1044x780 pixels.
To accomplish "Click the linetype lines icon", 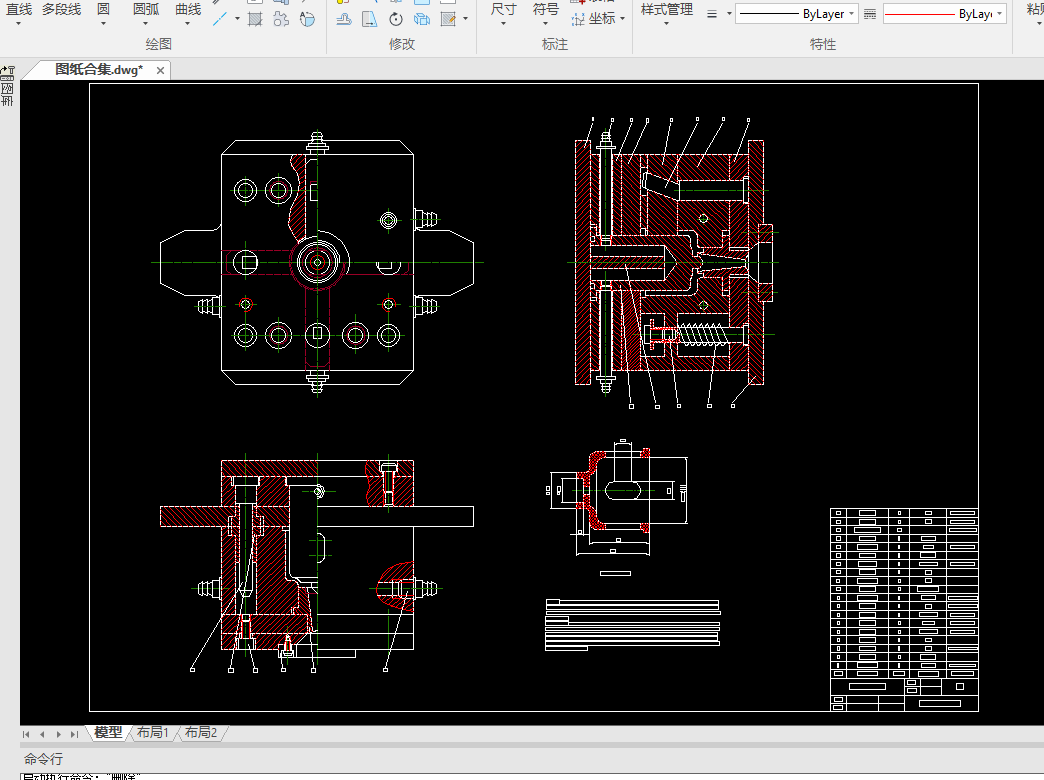I will [x=712, y=15].
